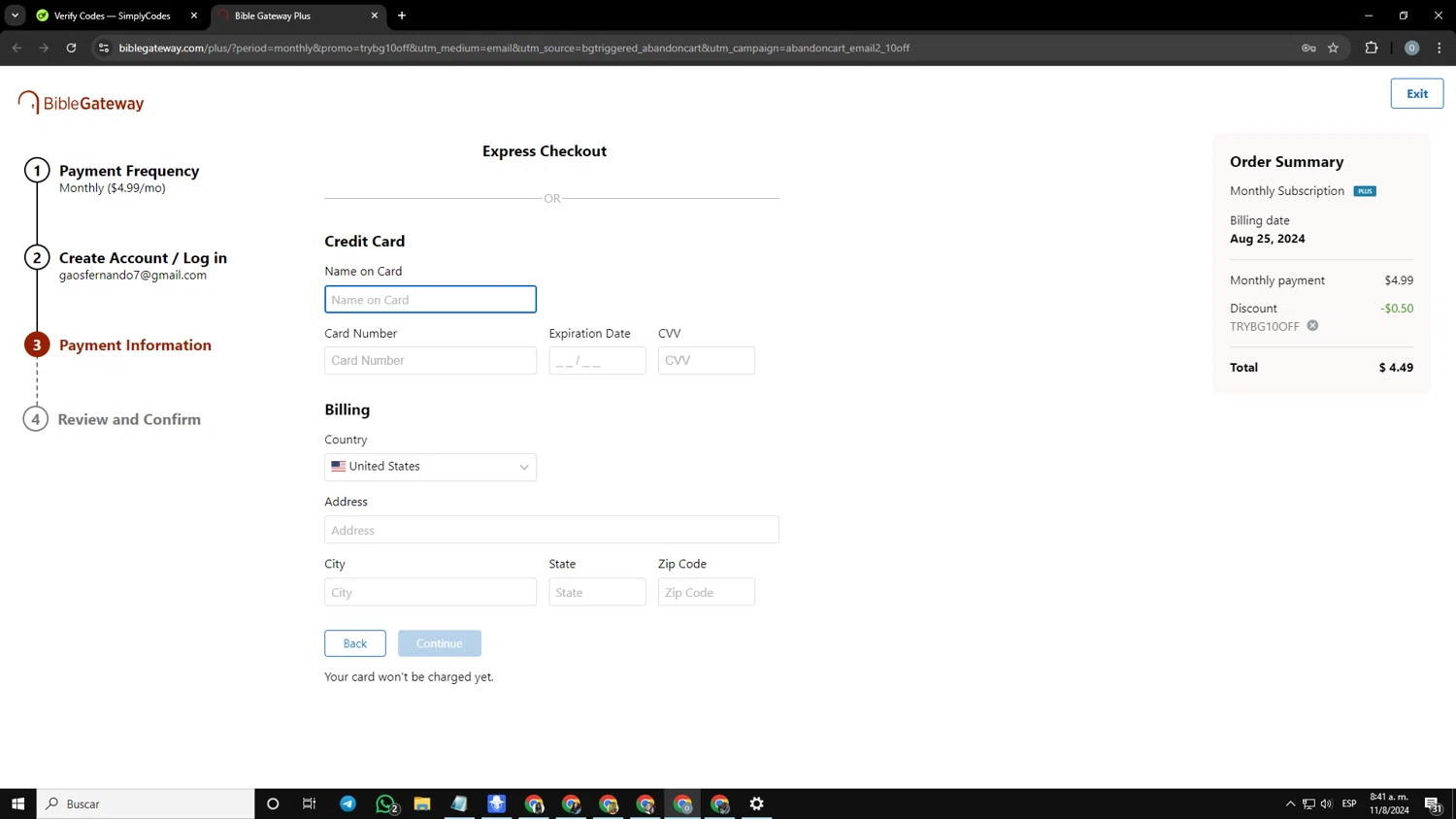Click the ESP language indicator
This screenshot has height=819, width=1456.
[1349, 803]
